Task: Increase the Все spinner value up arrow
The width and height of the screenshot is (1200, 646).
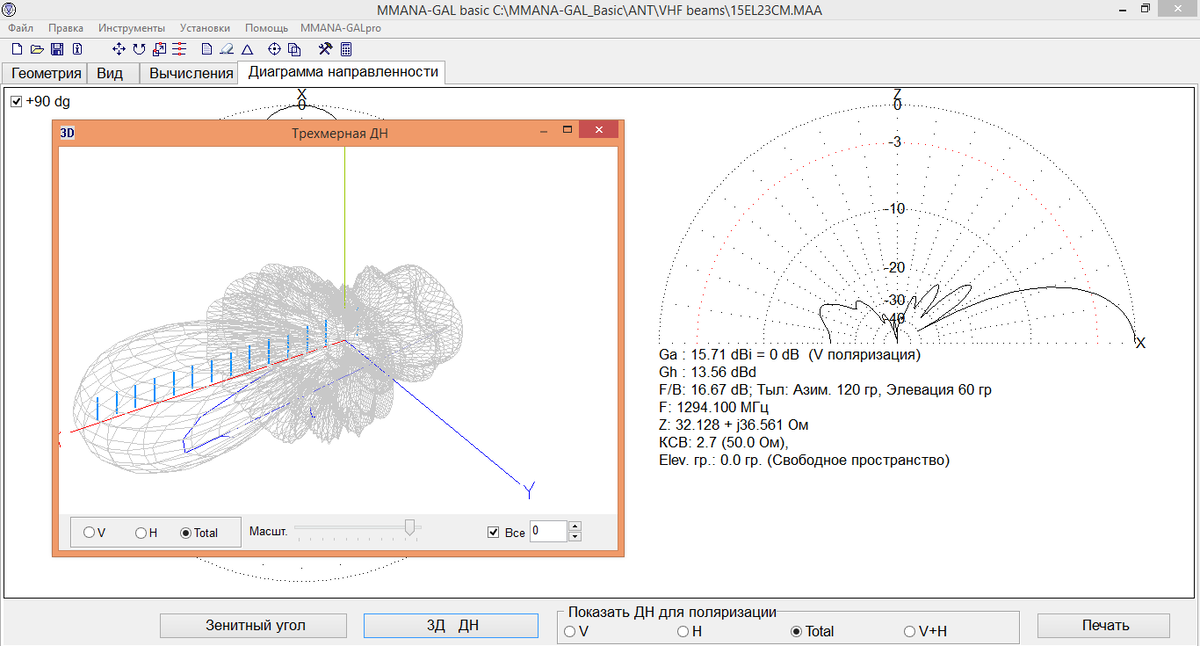Action: (574, 527)
